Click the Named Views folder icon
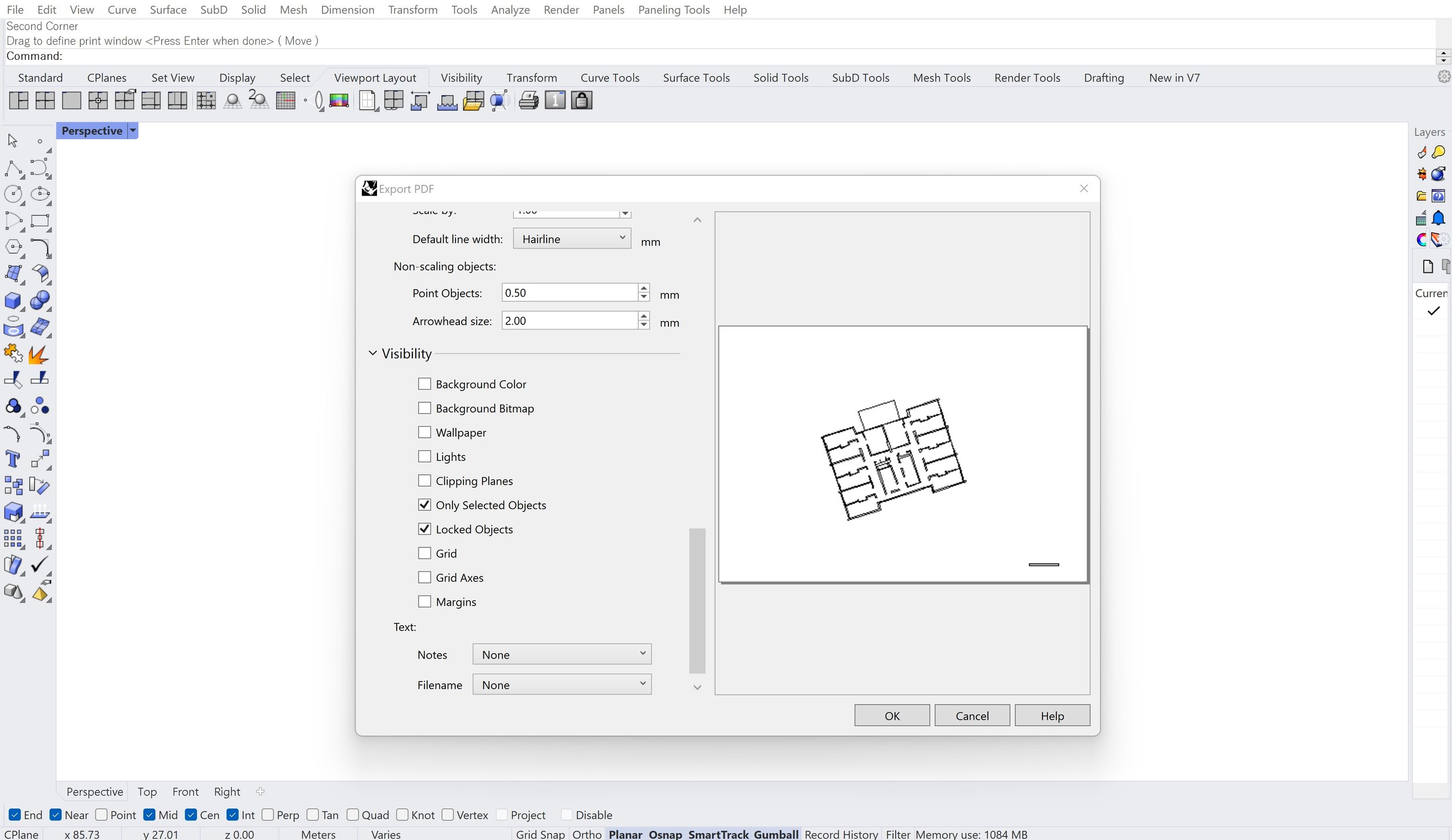Screen dimensions: 1452x840 473,101
